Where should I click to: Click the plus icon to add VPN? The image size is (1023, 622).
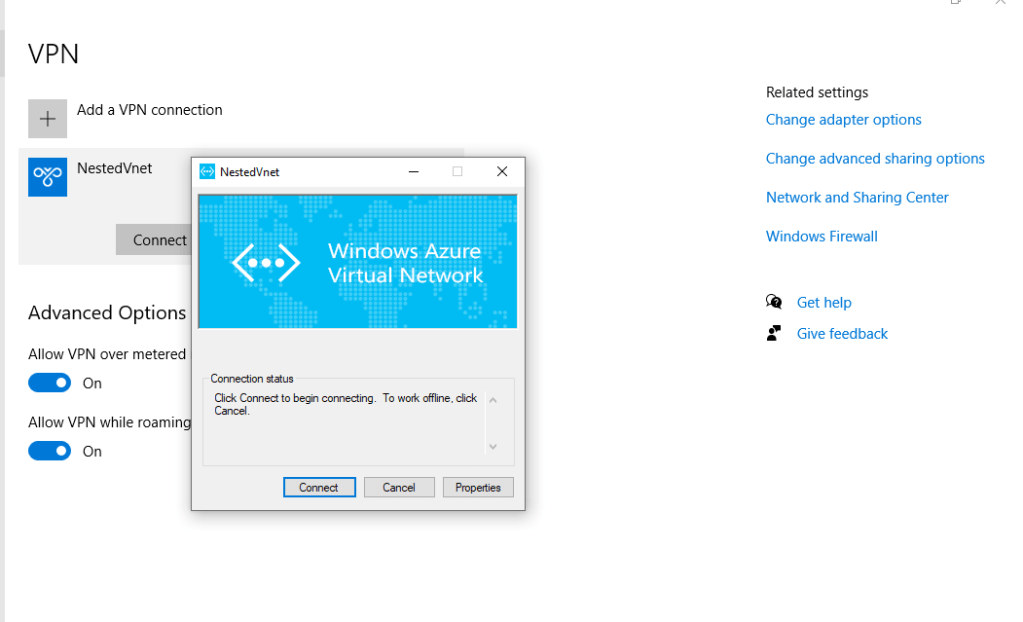click(47, 118)
